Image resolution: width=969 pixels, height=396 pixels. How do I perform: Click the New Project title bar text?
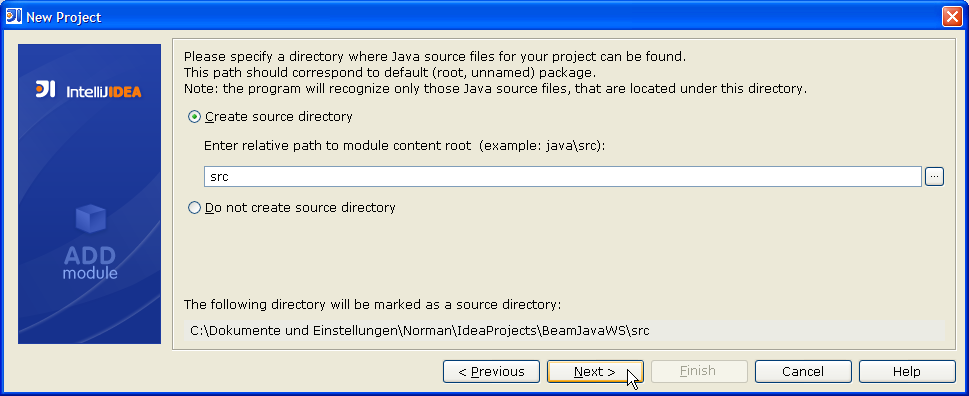click(64, 17)
